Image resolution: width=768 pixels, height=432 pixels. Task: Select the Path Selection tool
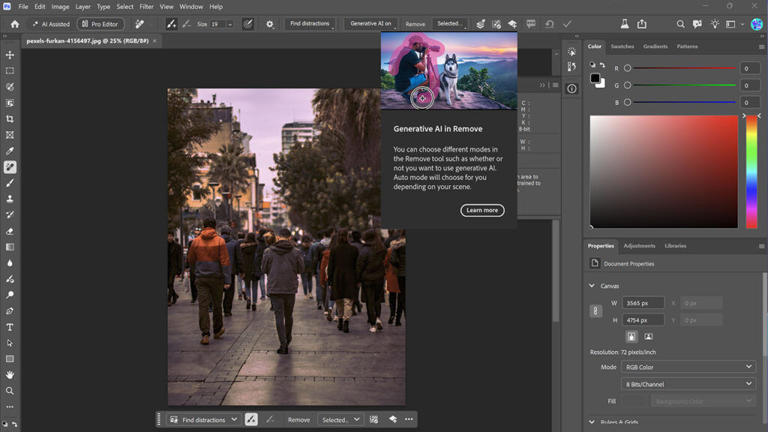click(x=10, y=343)
